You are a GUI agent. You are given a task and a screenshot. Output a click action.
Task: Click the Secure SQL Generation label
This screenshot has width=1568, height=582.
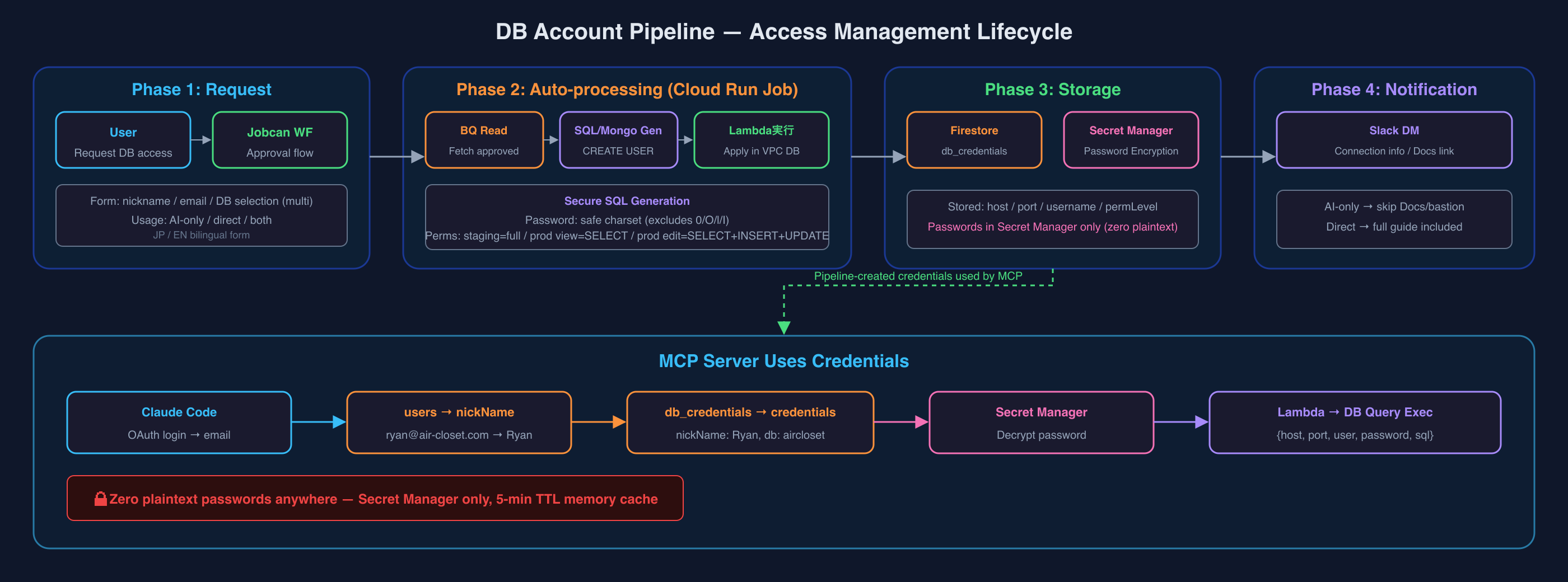627,201
